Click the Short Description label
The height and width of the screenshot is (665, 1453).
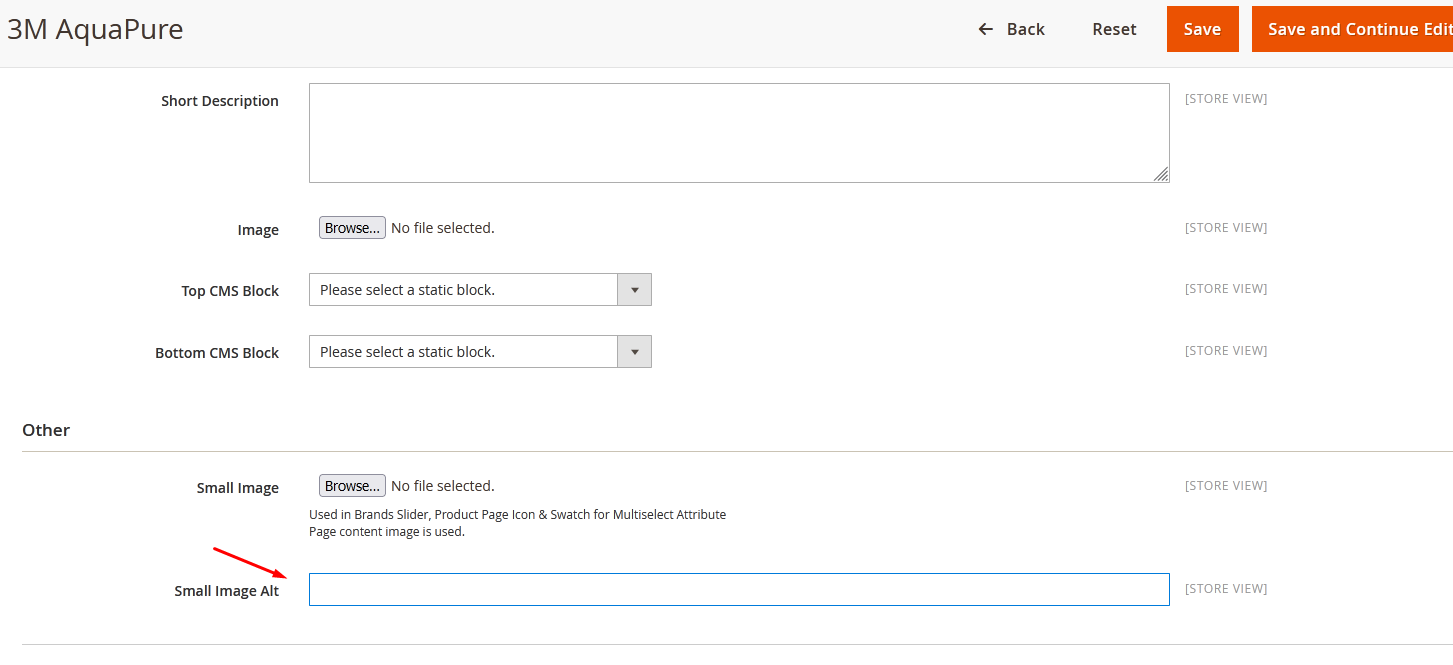click(220, 101)
